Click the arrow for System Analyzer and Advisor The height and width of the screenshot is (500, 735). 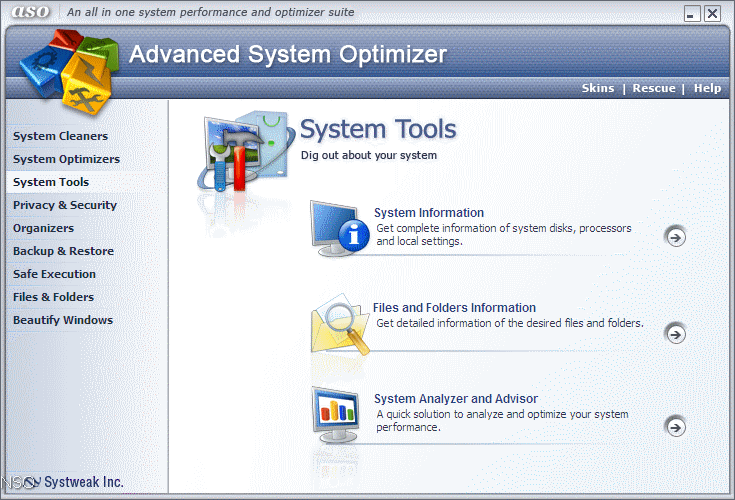[x=675, y=427]
